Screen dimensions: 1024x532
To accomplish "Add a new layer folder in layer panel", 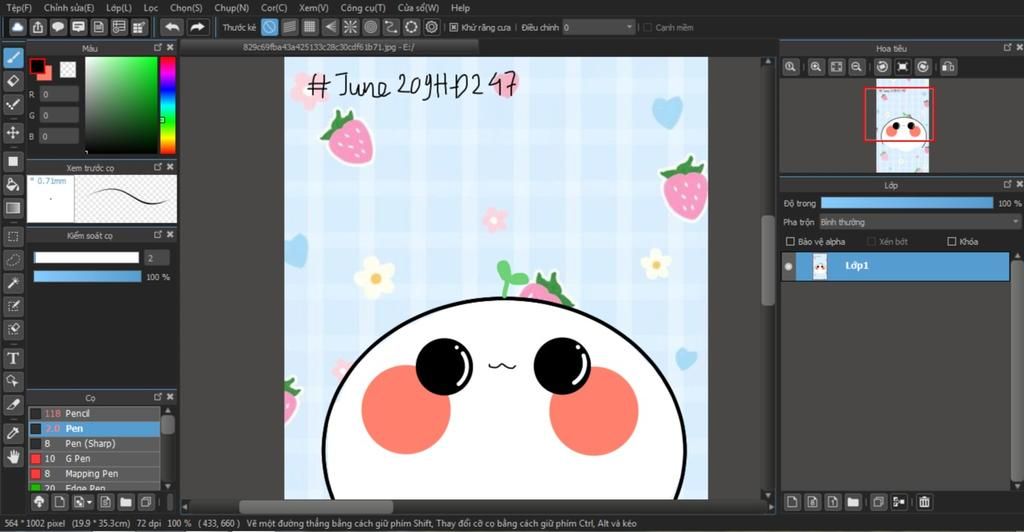I will coord(853,502).
